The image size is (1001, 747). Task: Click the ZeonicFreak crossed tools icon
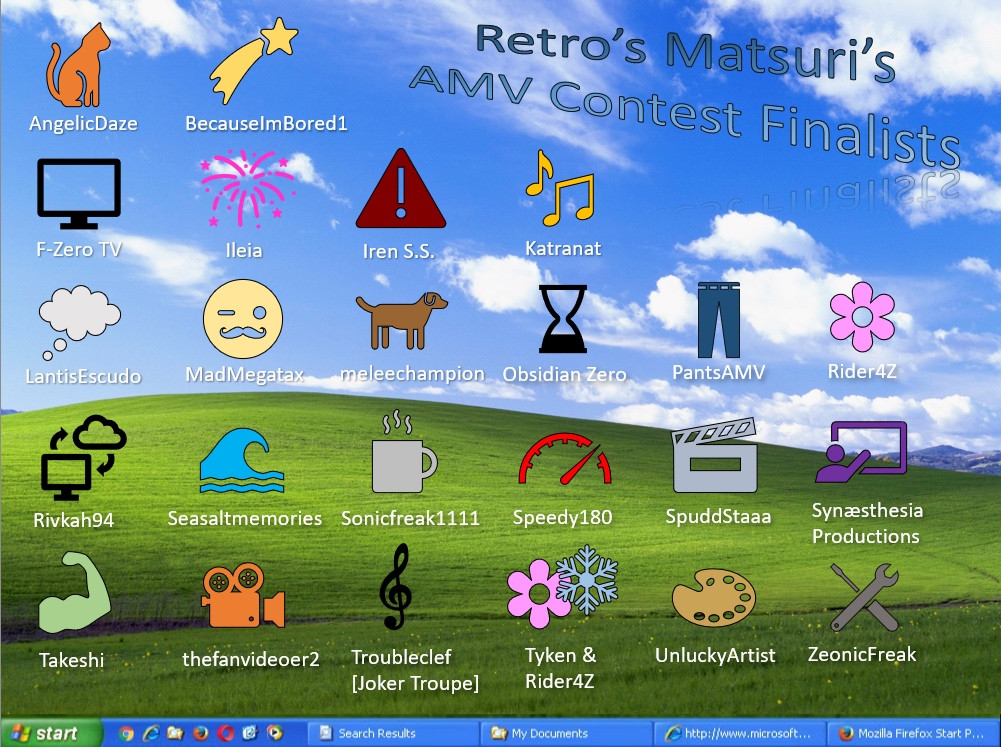click(x=864, y=597)
